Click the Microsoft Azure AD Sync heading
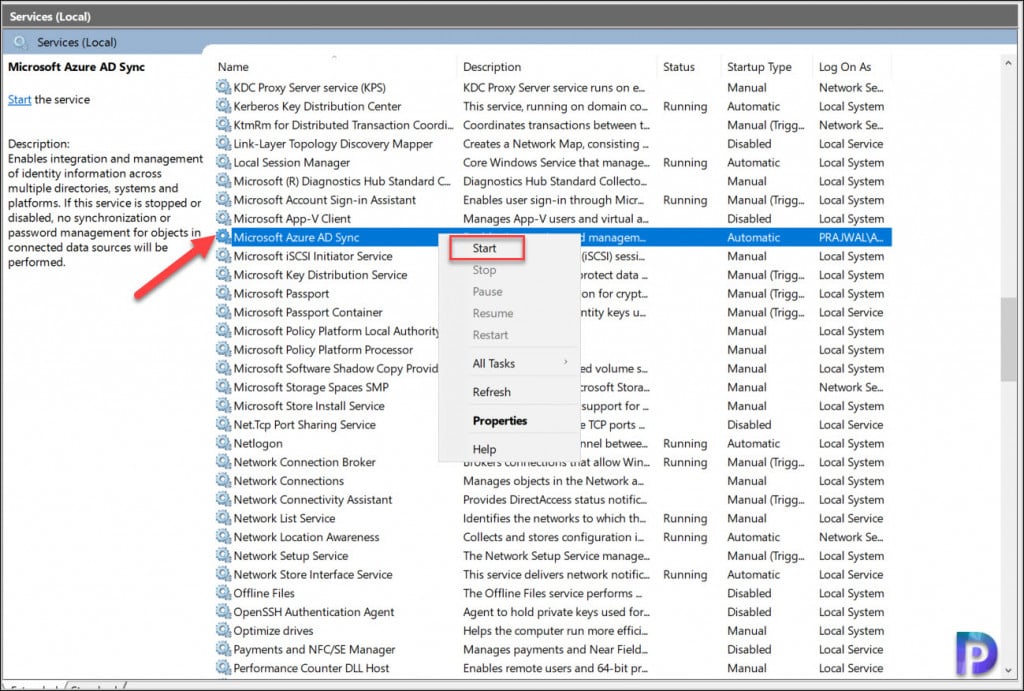 point(76,67)
